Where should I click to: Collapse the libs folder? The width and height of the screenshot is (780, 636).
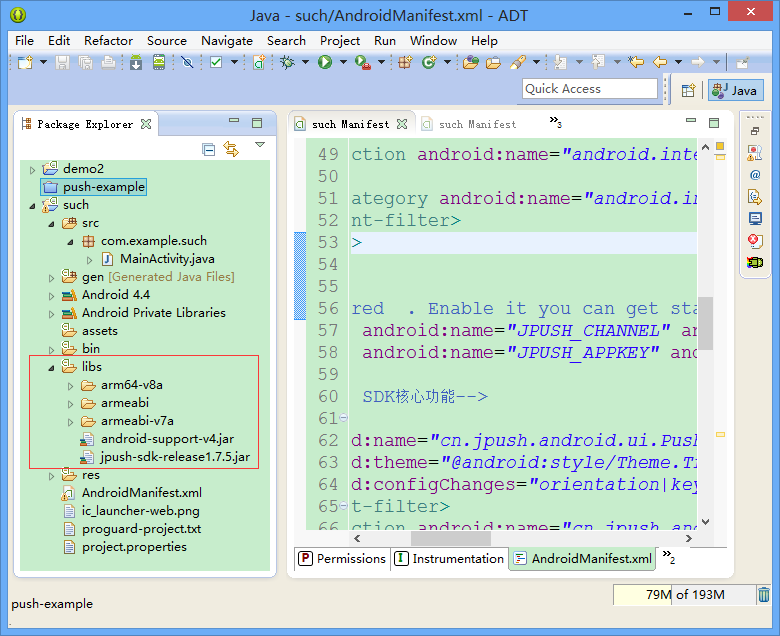coord(51,368)
